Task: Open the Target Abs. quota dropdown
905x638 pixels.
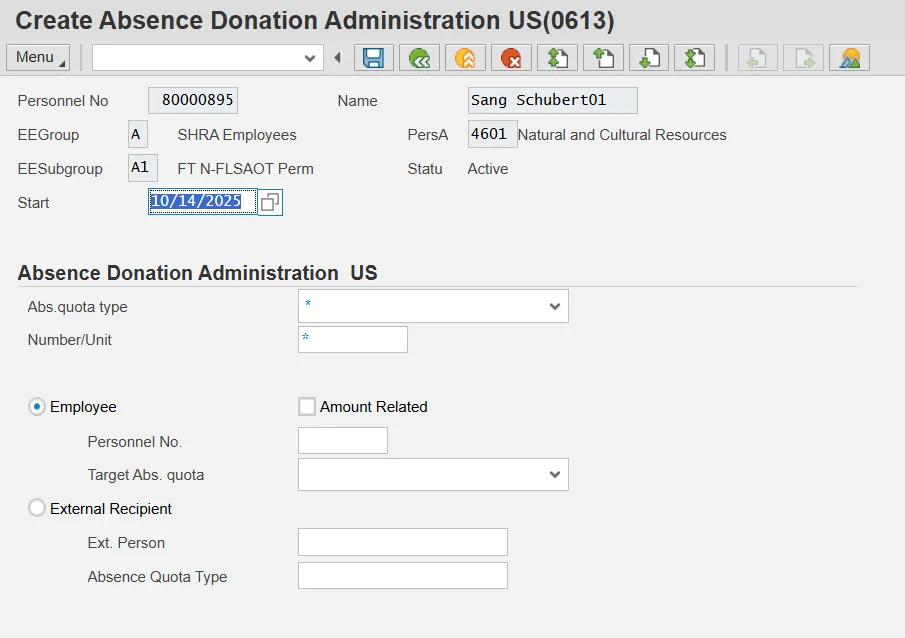Action: [x=555, y=475]
